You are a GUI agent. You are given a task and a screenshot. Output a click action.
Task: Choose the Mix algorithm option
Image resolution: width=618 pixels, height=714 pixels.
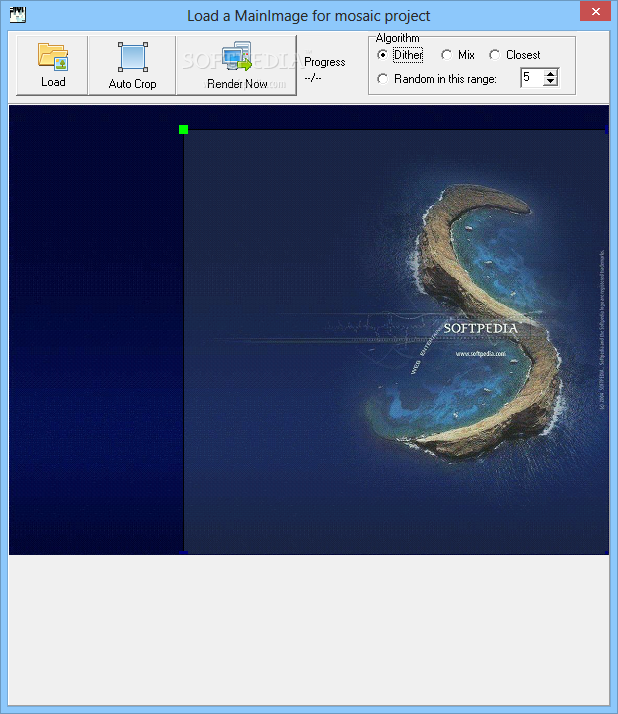[458, 55]
